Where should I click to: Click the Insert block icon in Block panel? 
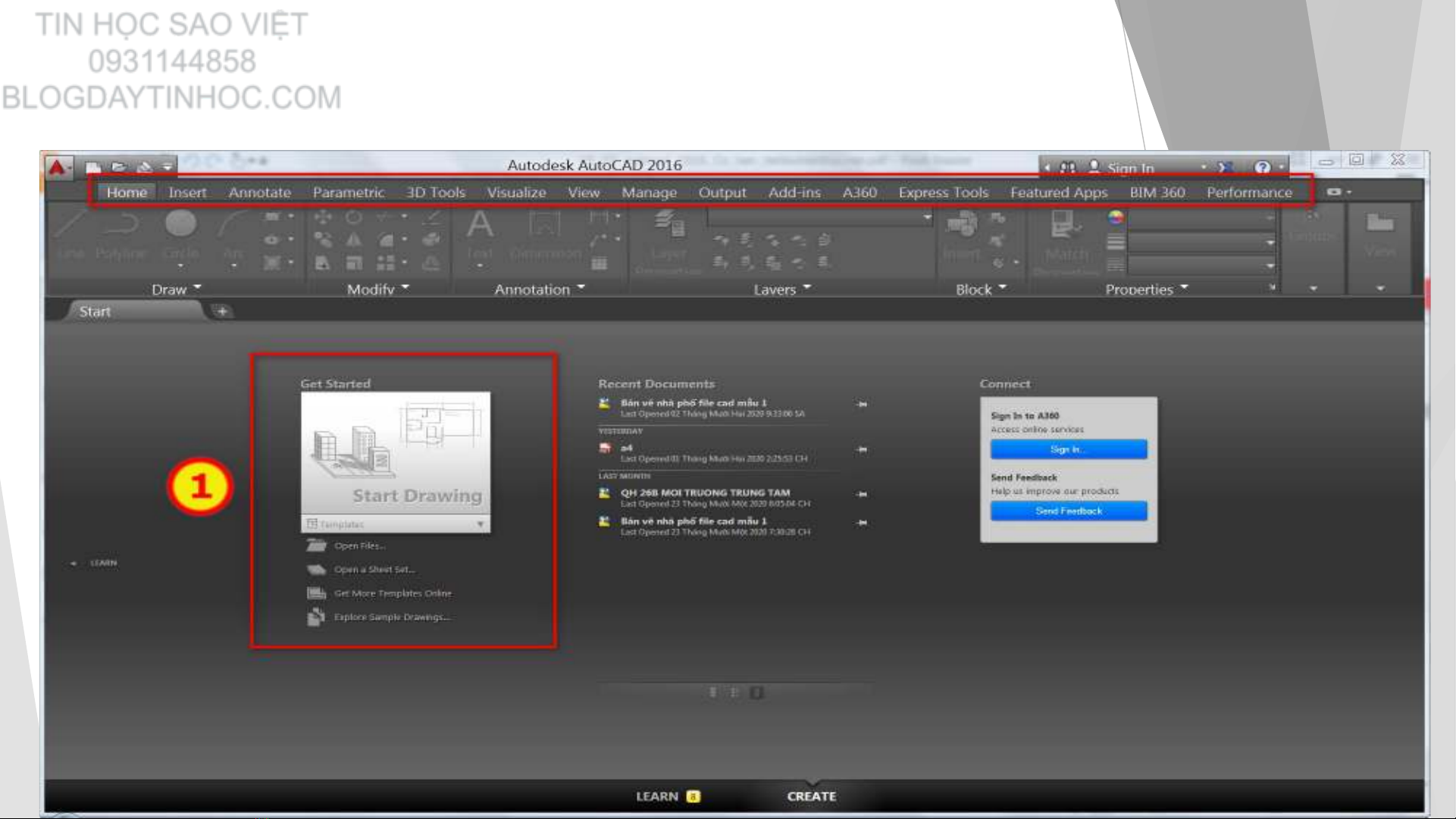point(962,235)
